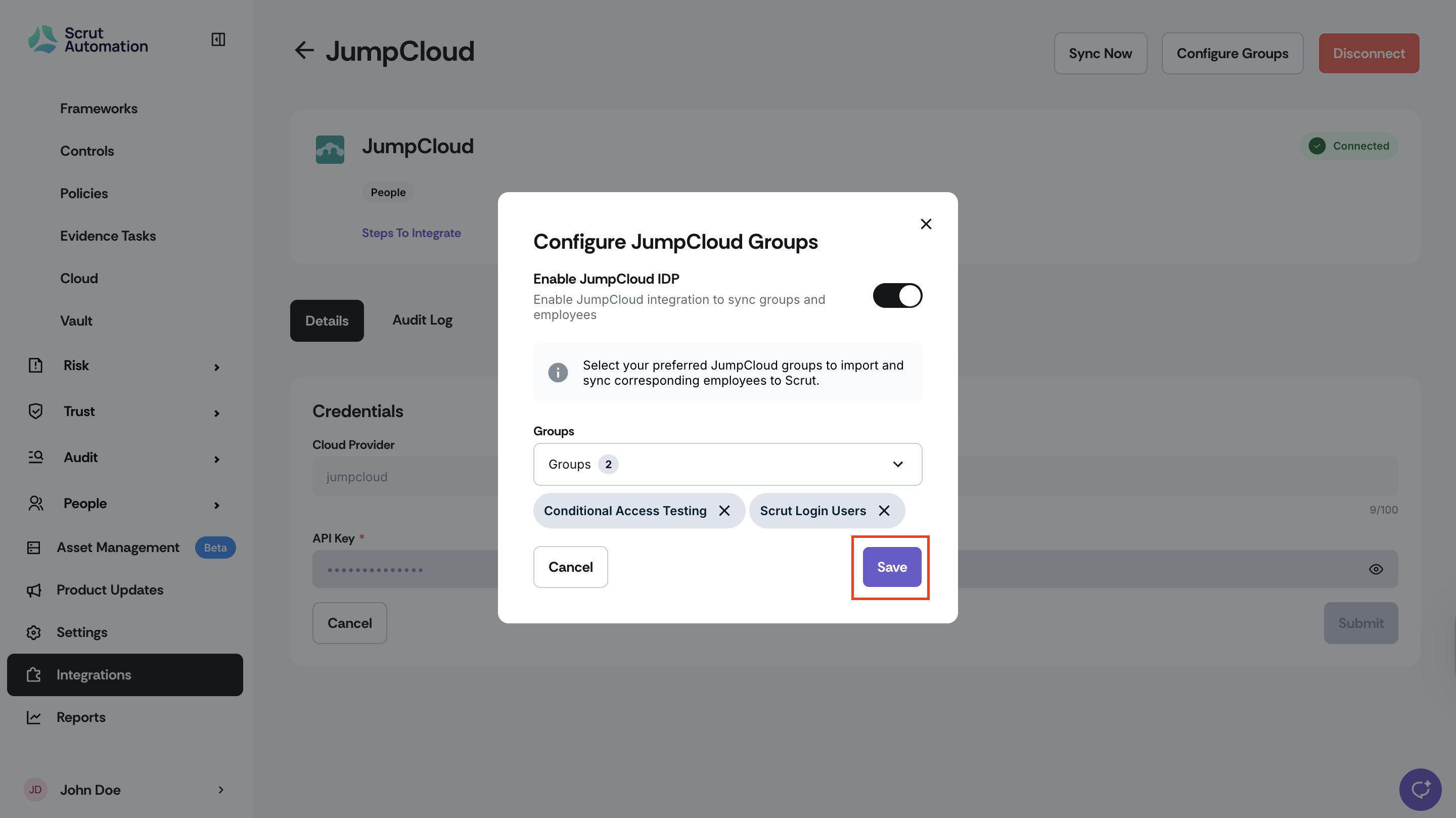The height and width of the screenshot is (818, 1456).
Task: Open the Steps To Integrate link
Action: click(411, 233)
